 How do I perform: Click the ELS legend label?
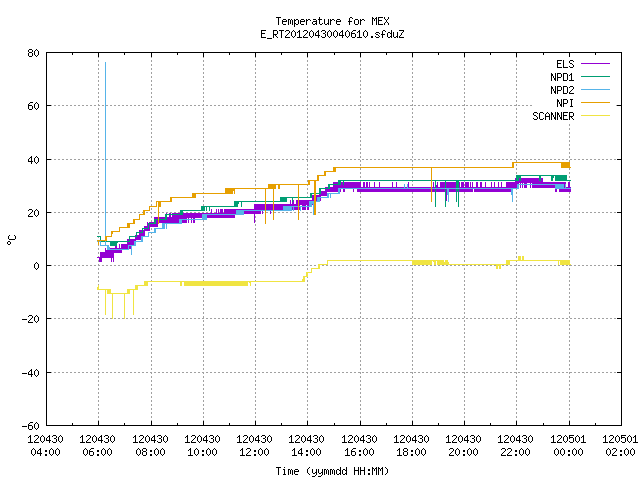(x=565, y=64)
